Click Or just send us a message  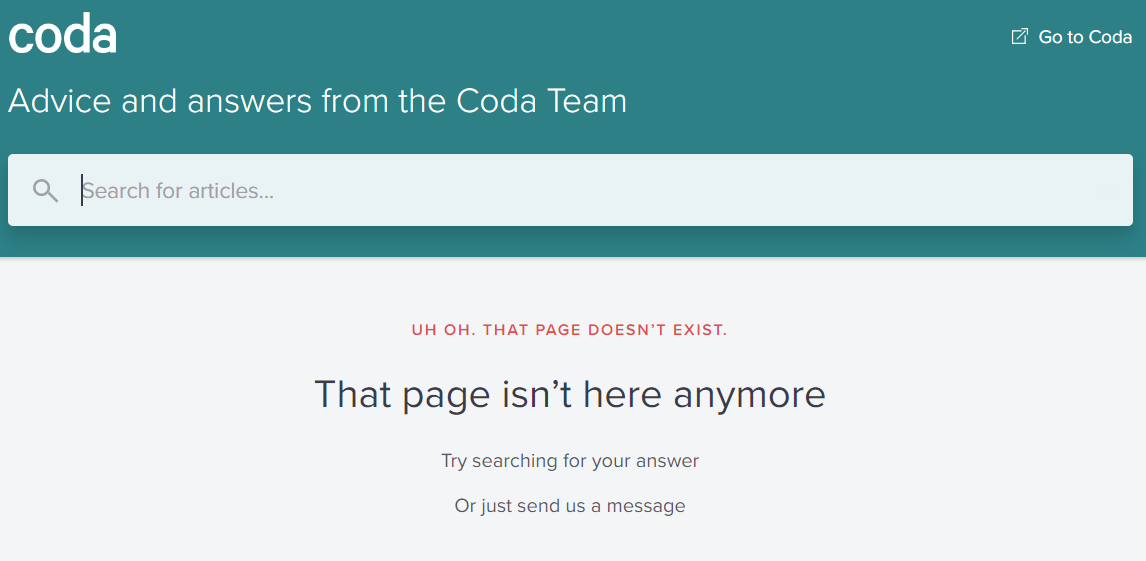point(569,506)
